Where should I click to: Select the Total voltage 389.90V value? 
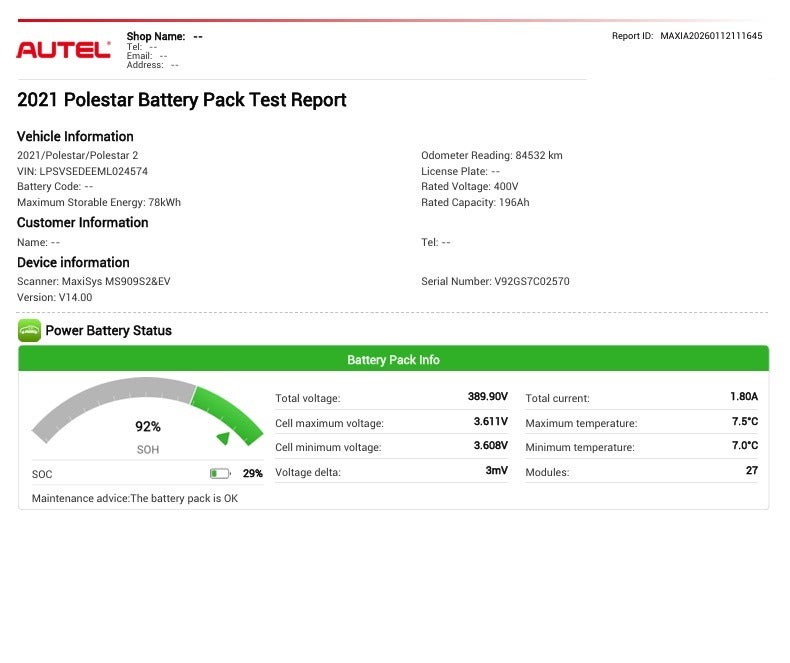(488, 397)
